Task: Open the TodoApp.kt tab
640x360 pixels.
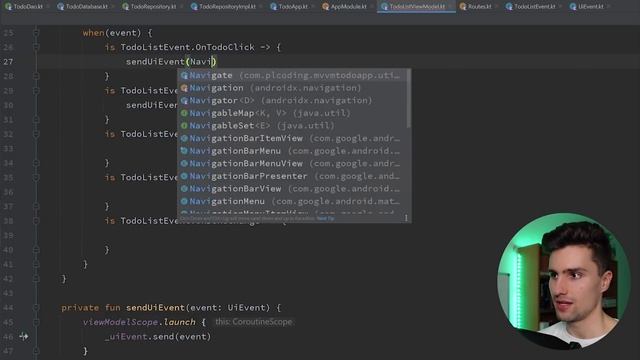Action: [x=290, y=7]
